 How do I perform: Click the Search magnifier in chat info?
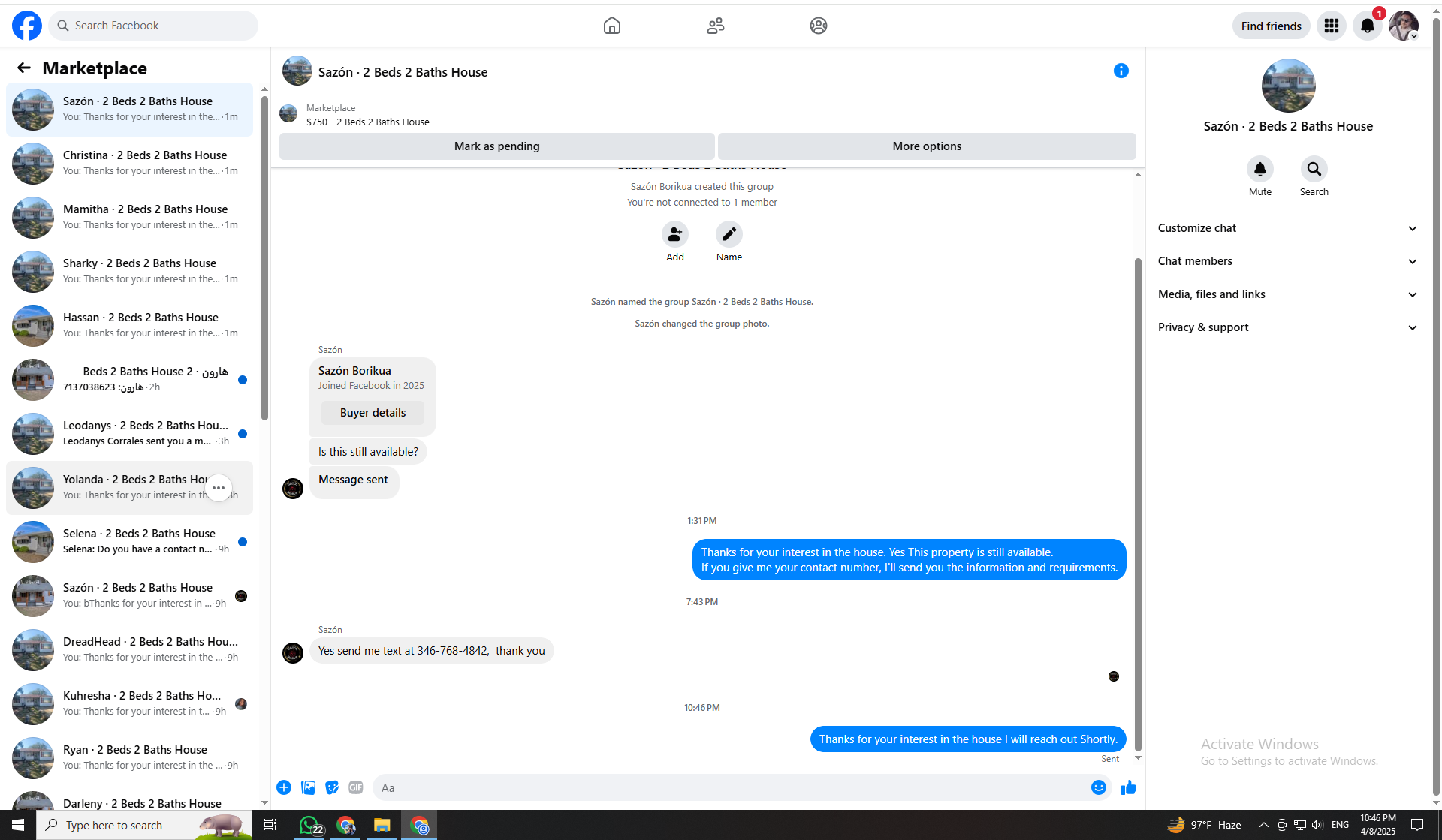(1314, 170)
